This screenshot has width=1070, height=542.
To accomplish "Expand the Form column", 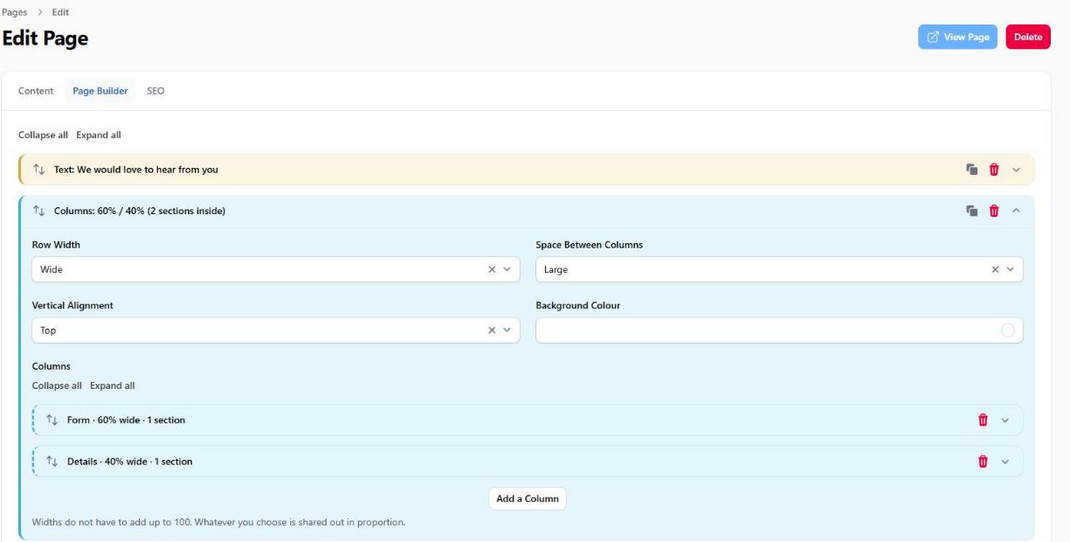I will [1005, 420].
